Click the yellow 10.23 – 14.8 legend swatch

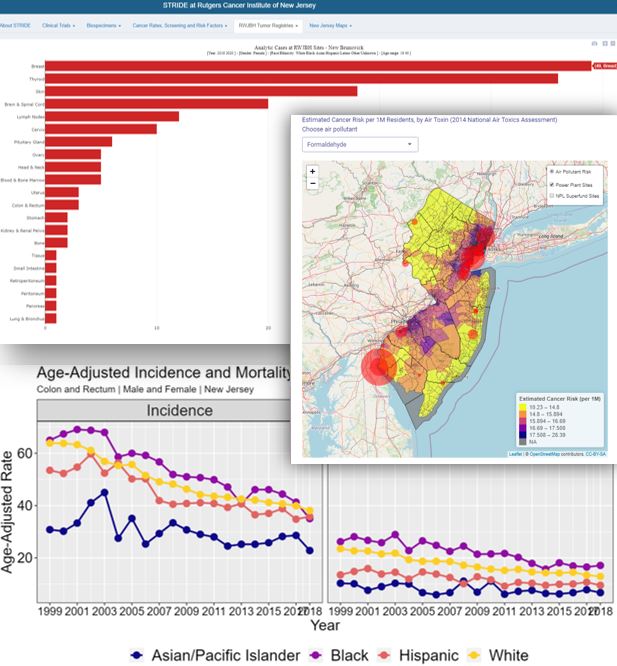tap(522, 406)
